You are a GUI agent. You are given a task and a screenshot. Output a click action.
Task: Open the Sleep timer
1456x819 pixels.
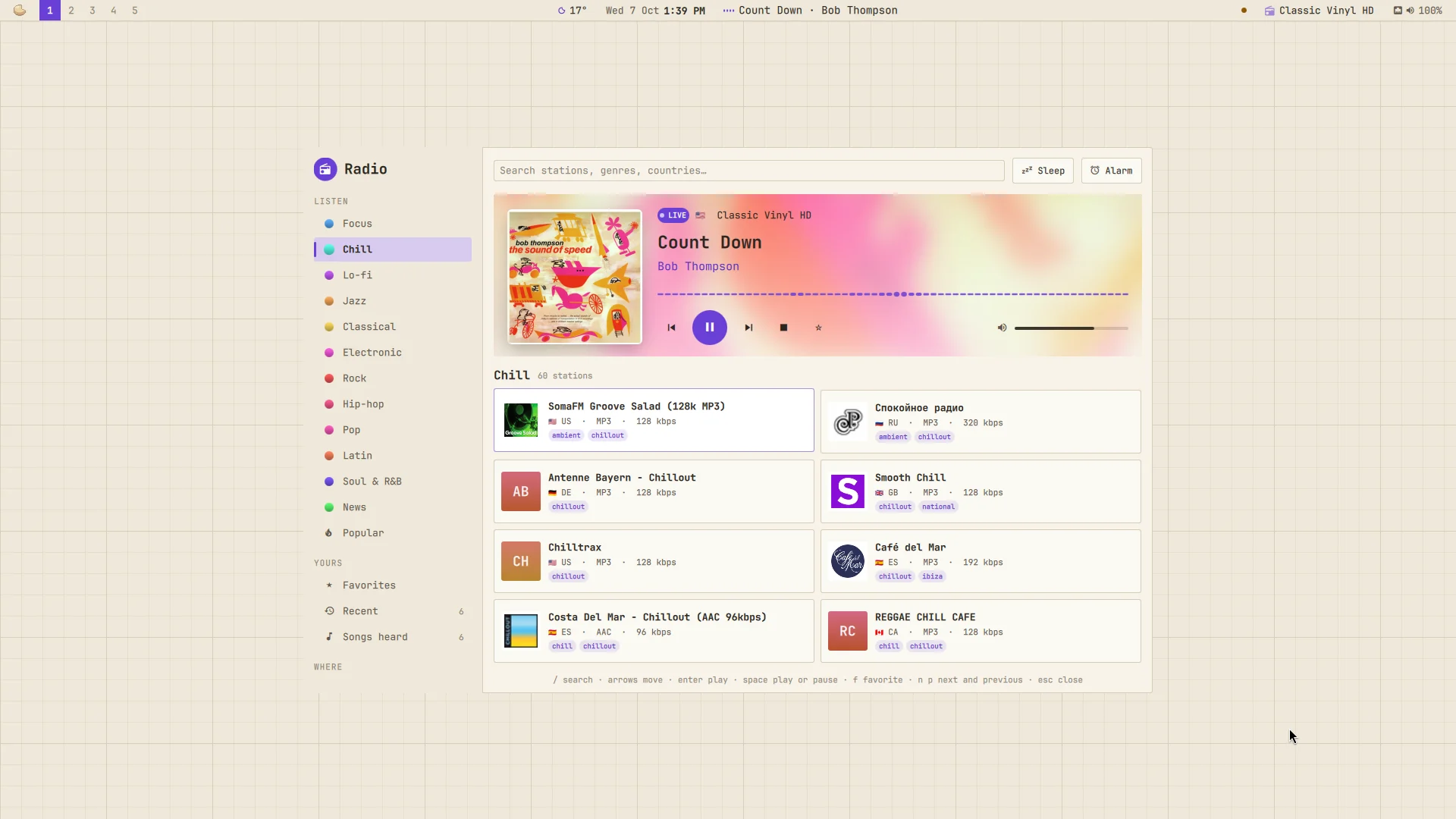pos(1043,171)
